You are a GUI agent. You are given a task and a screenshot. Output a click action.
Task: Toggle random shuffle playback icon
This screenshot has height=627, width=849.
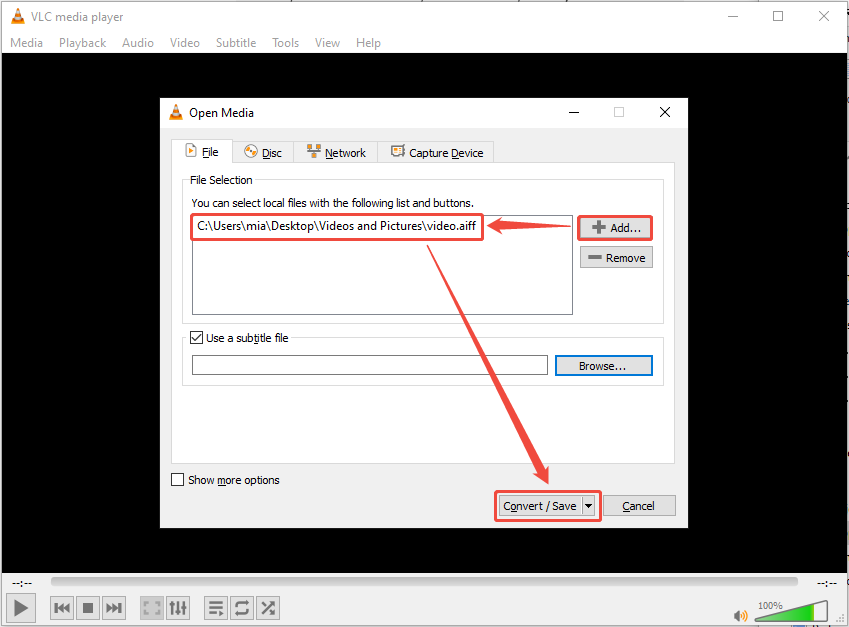pyautogui.click(x=268, y=608)
